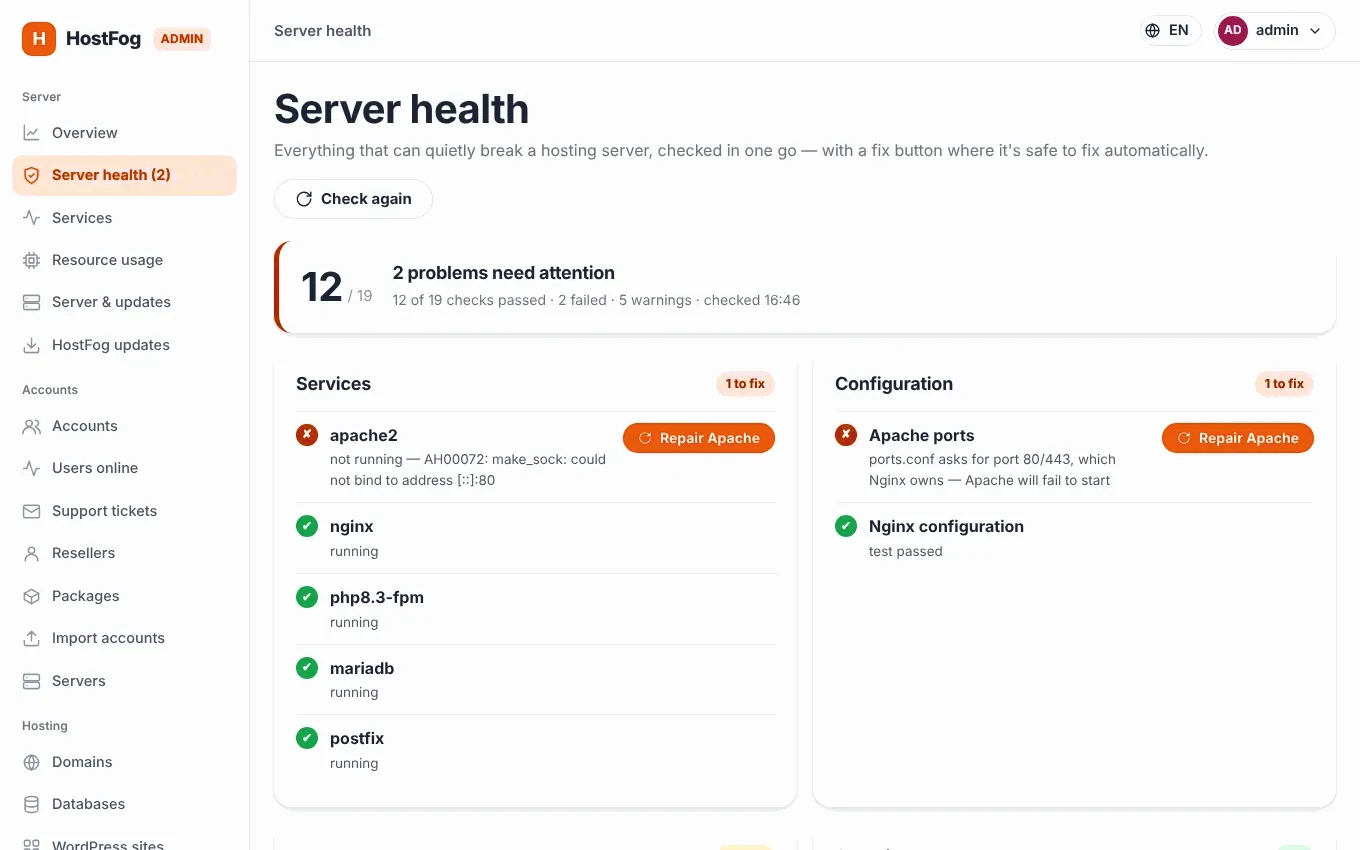
Task: Go to Servers page
Action: pyautogui.click(x=124, y=681)
